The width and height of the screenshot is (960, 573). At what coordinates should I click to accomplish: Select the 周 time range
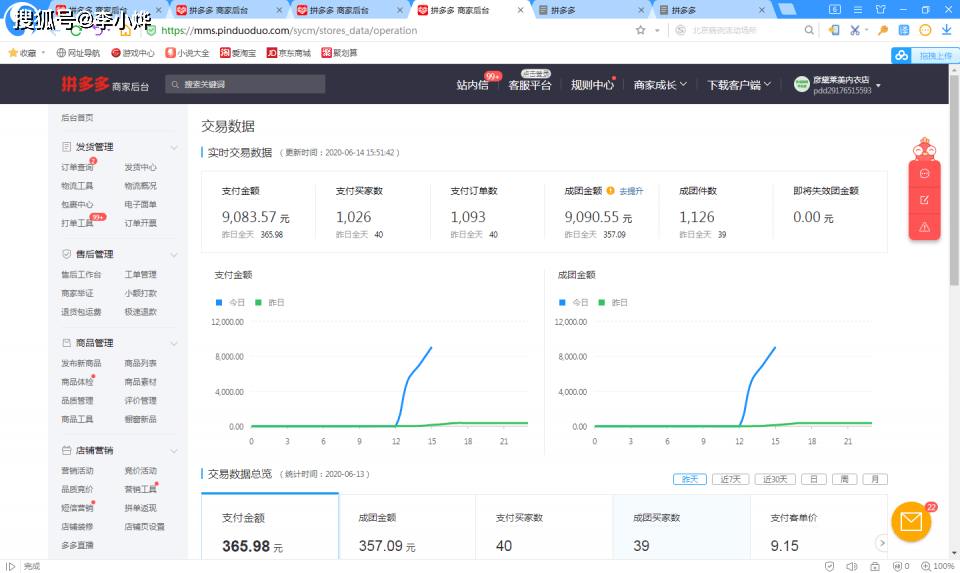click(844, 479)
